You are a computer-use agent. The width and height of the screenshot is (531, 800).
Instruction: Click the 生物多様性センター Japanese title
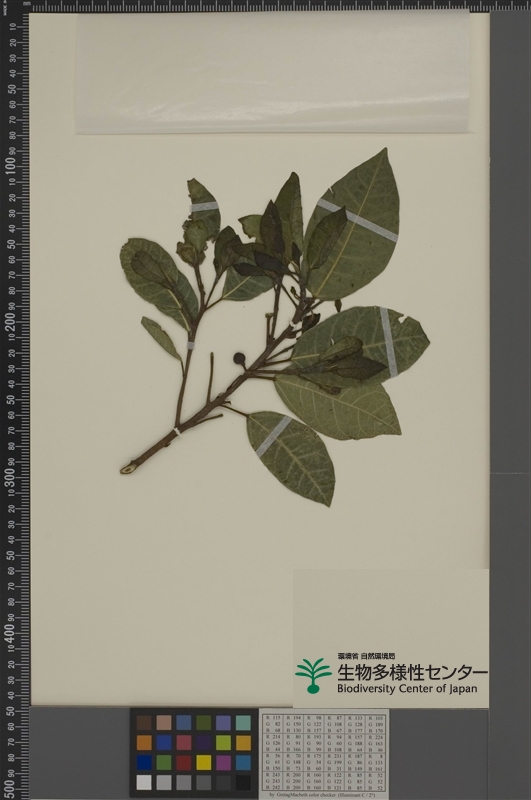point(412,671)
